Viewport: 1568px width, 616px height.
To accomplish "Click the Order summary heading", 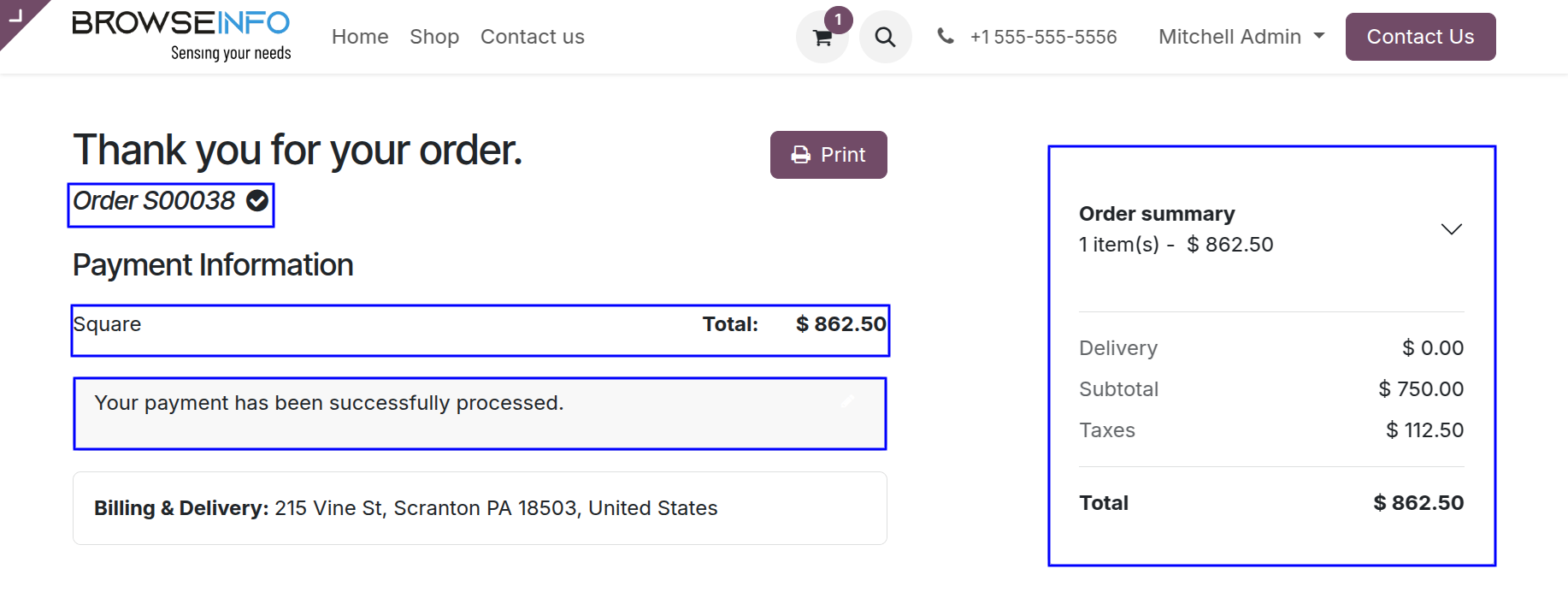I will (x=1157, y=213).
